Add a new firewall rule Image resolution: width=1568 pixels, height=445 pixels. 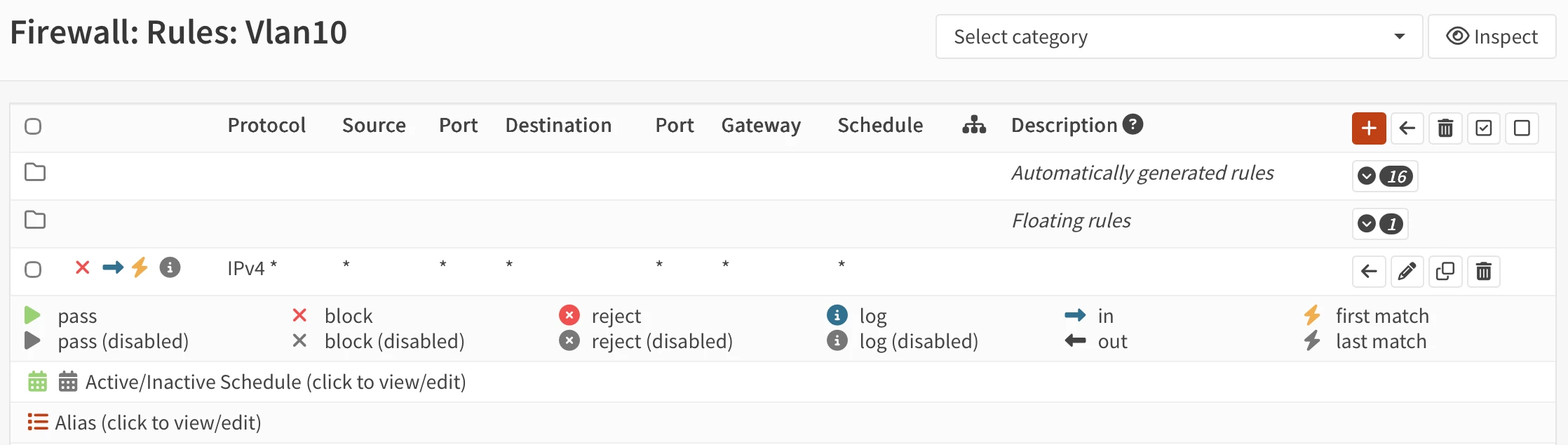(1369, 128)
